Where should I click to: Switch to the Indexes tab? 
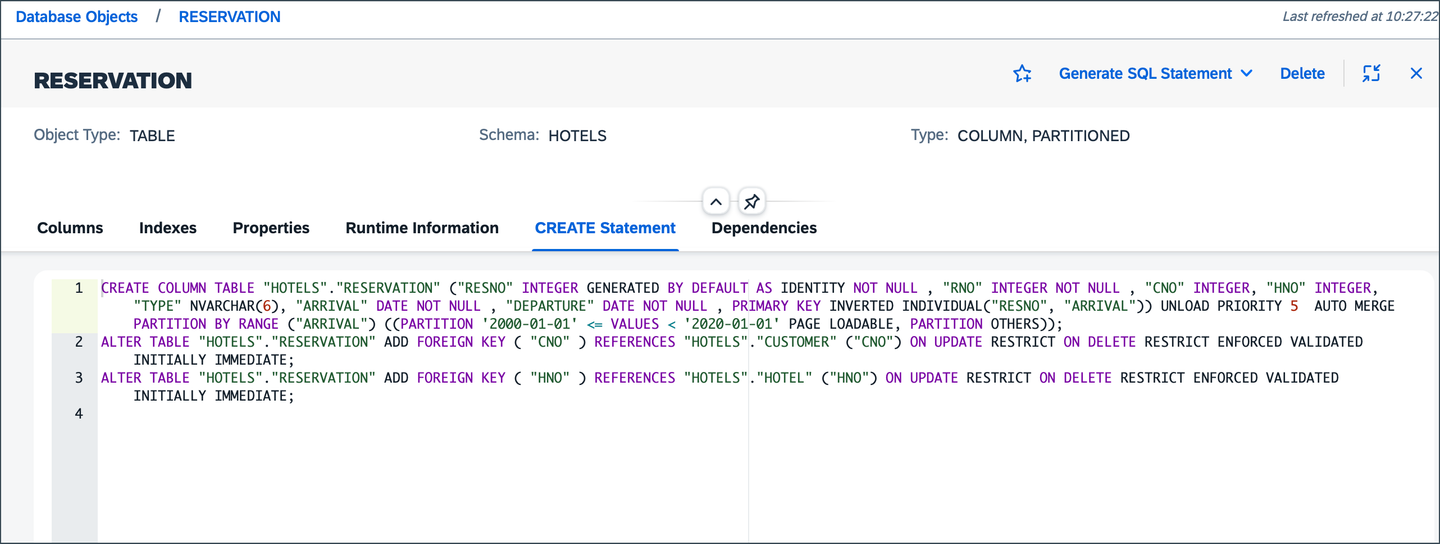(x=168, y=228)
